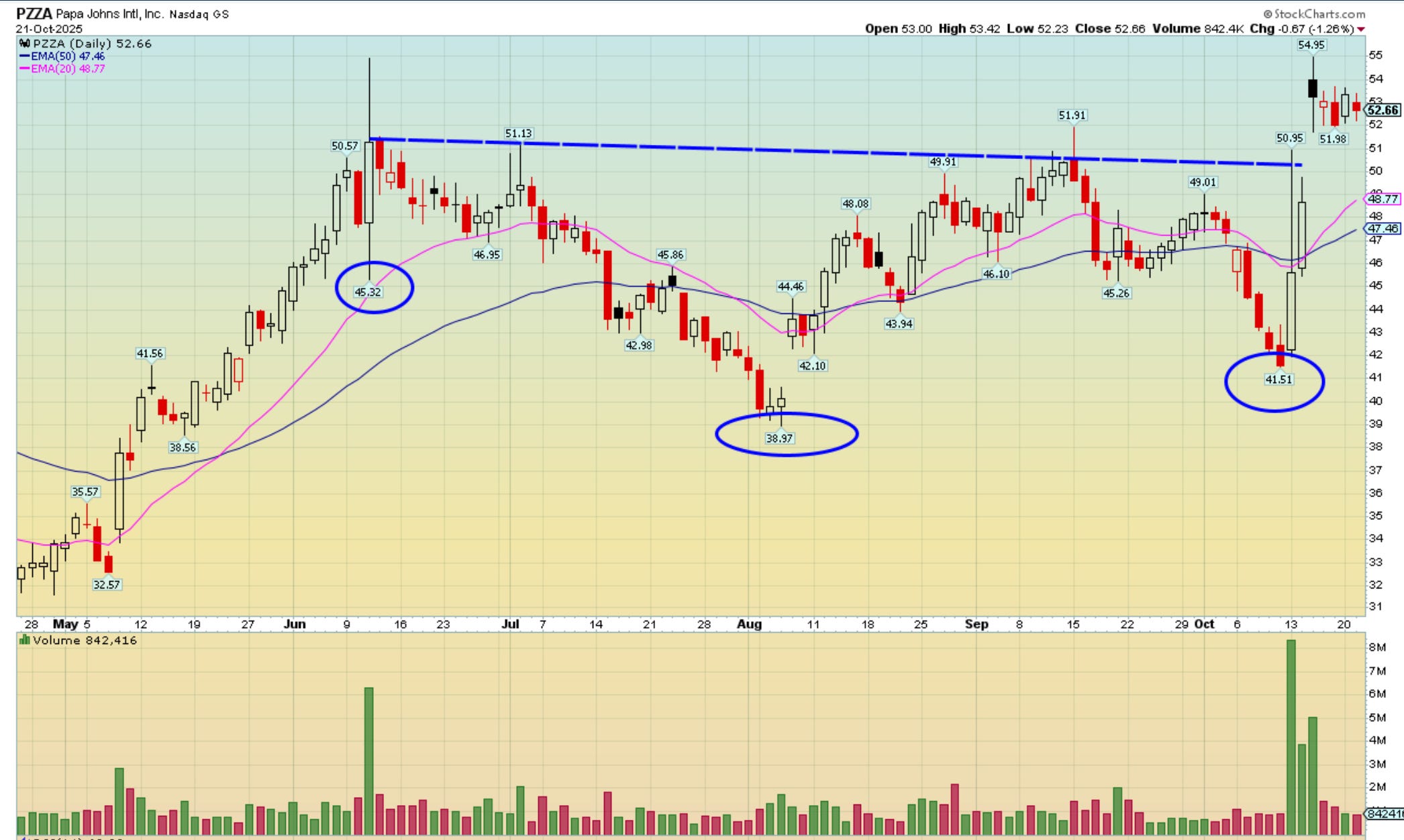Click the 42.98 price label
Image resolution: width=1404 pixels, height=840 pixels.
tap(638, 345)
